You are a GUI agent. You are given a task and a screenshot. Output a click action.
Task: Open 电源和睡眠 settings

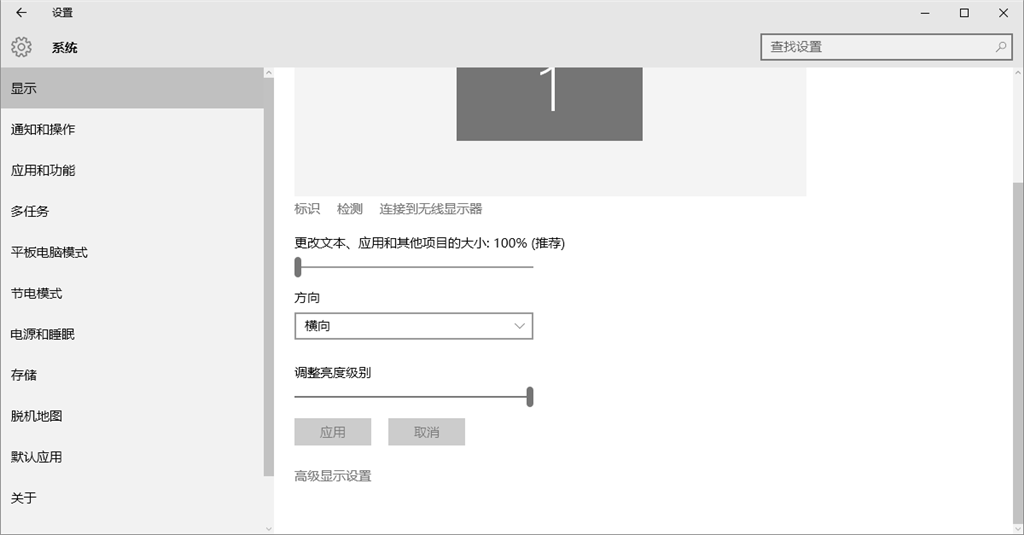(x=132, y=334)
